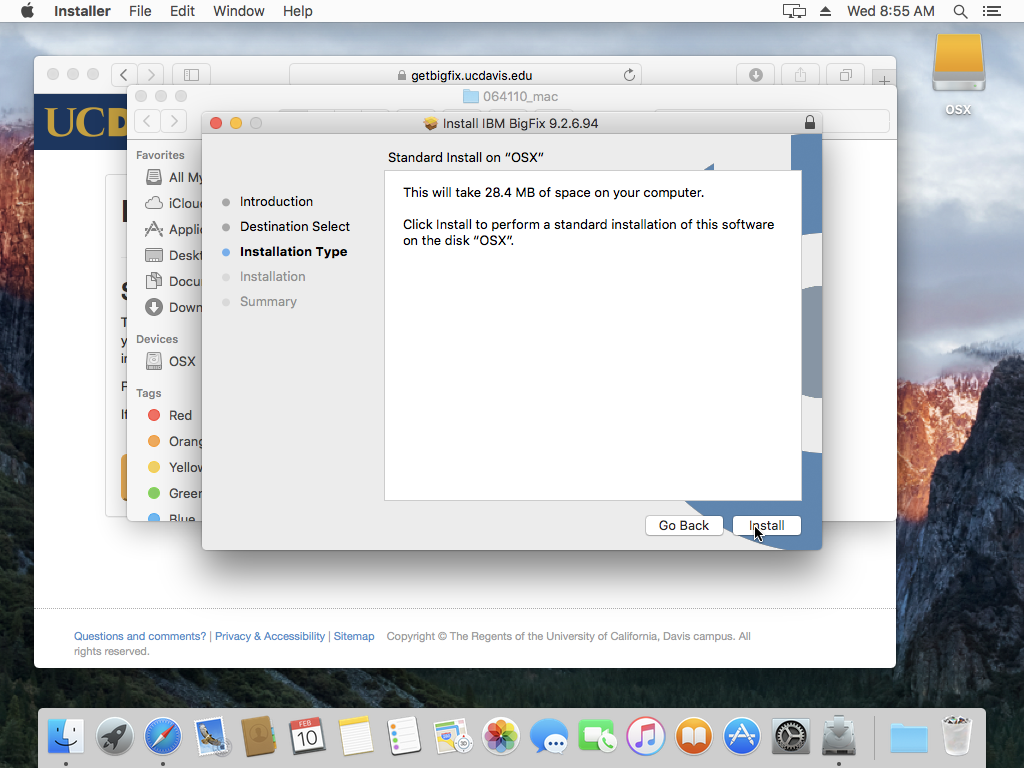
Task: Click the lock icon in the installer title bar
Action: pos(810,123)
